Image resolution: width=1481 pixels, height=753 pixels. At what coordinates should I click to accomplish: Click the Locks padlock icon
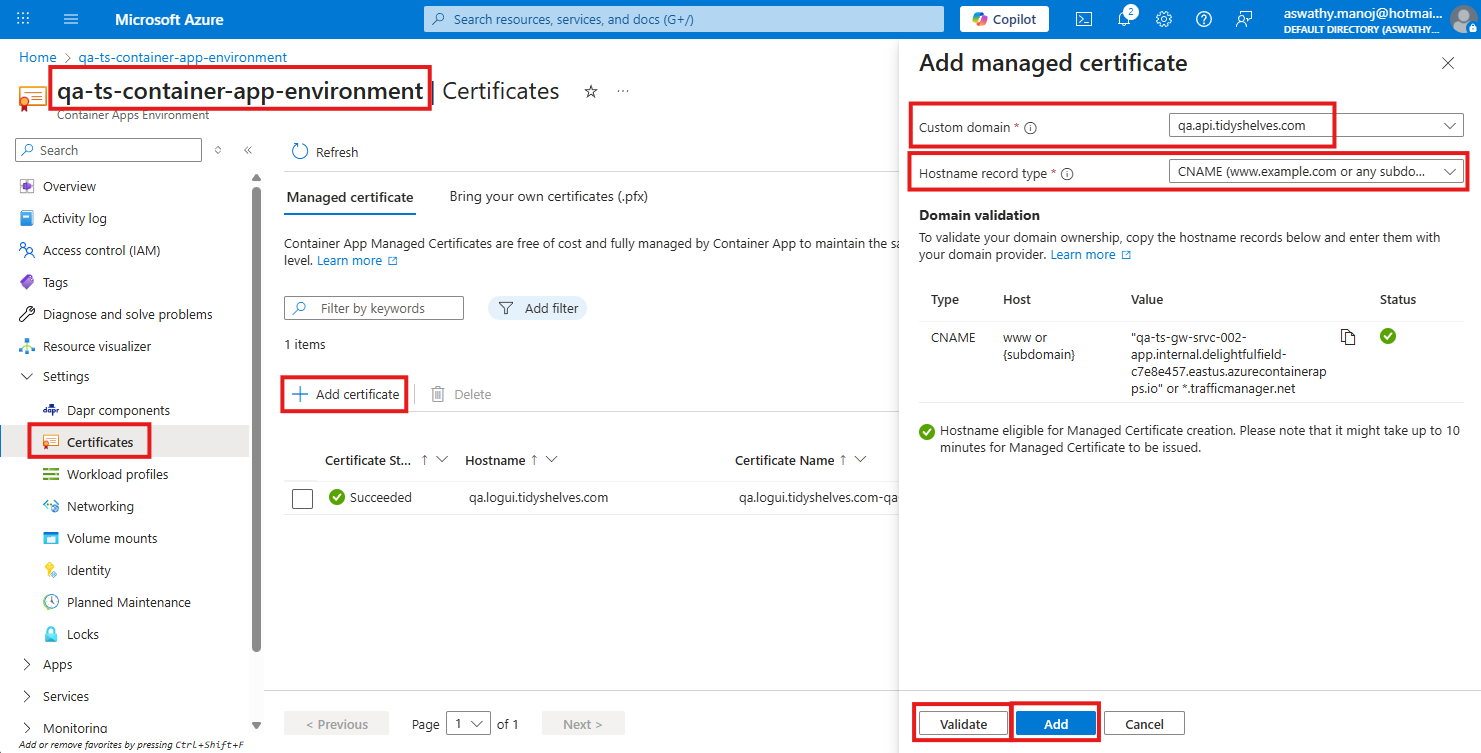[x=51, y=635]
